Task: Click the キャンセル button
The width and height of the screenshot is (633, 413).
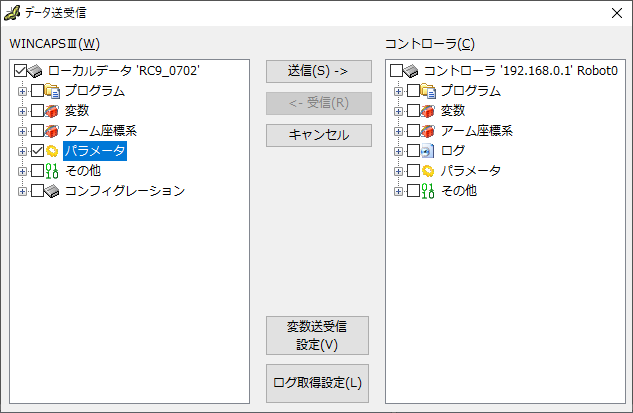Action: pos(318,135)
